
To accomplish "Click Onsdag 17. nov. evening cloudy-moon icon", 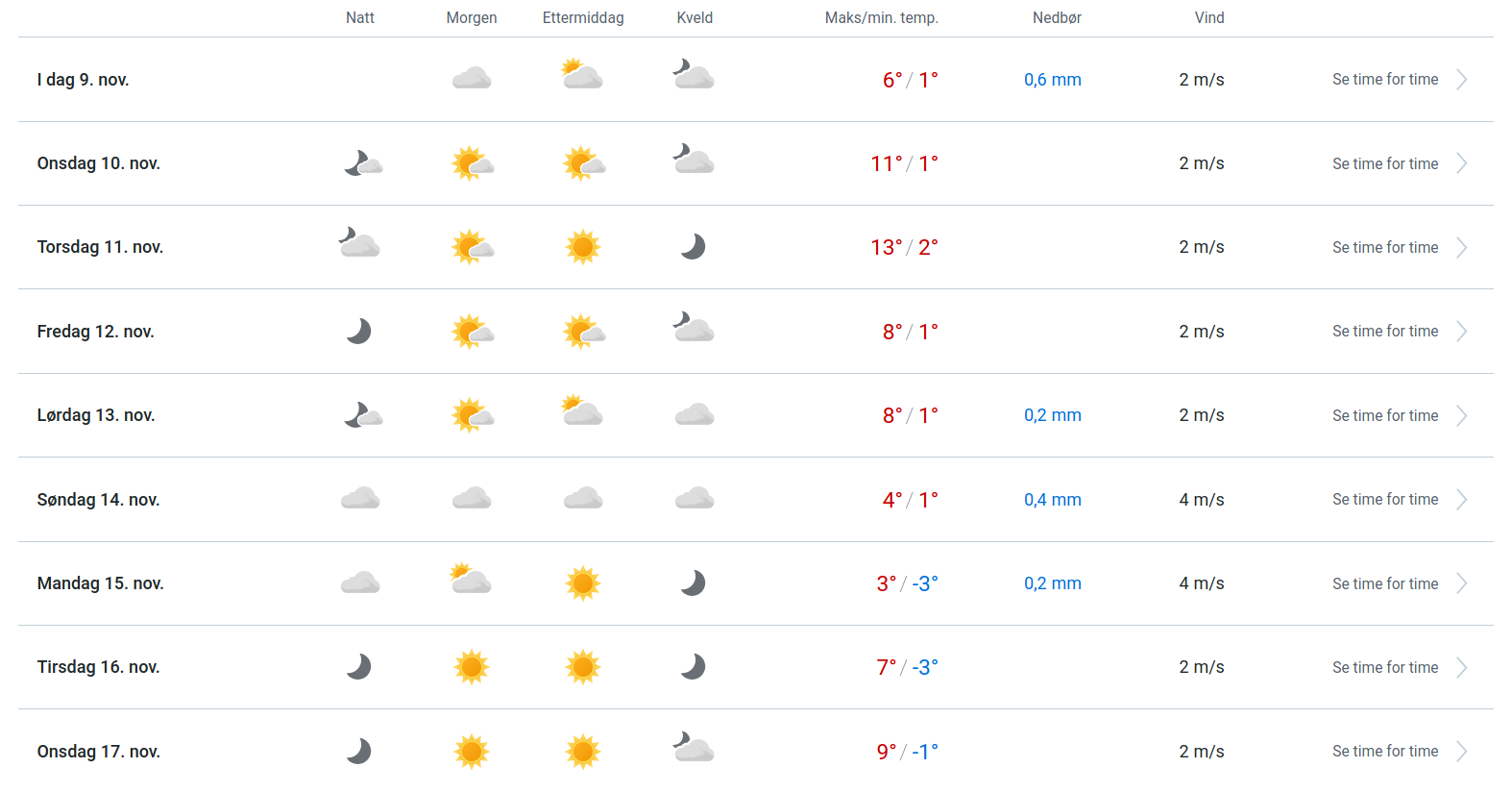I will pyautogui.click(x=694, y=748).
